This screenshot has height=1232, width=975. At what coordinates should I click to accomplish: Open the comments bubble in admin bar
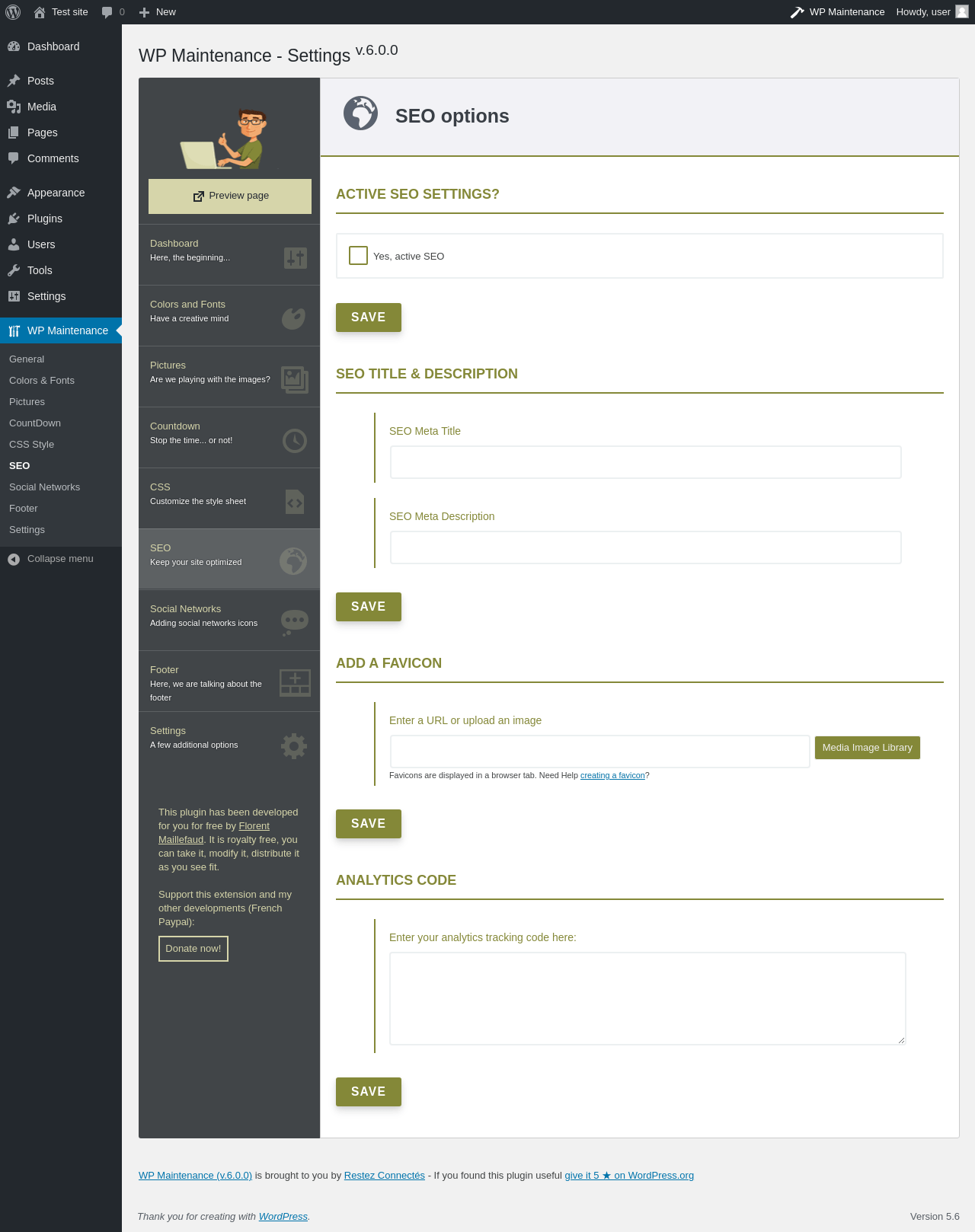(107, 12)
